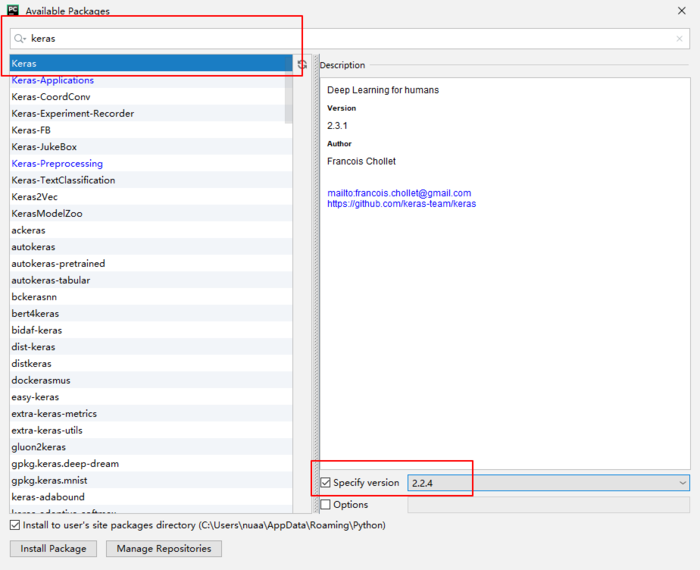
Task: Click the package list scrollbar thumb
Action: pyautogui.click(x=288, y=89)
